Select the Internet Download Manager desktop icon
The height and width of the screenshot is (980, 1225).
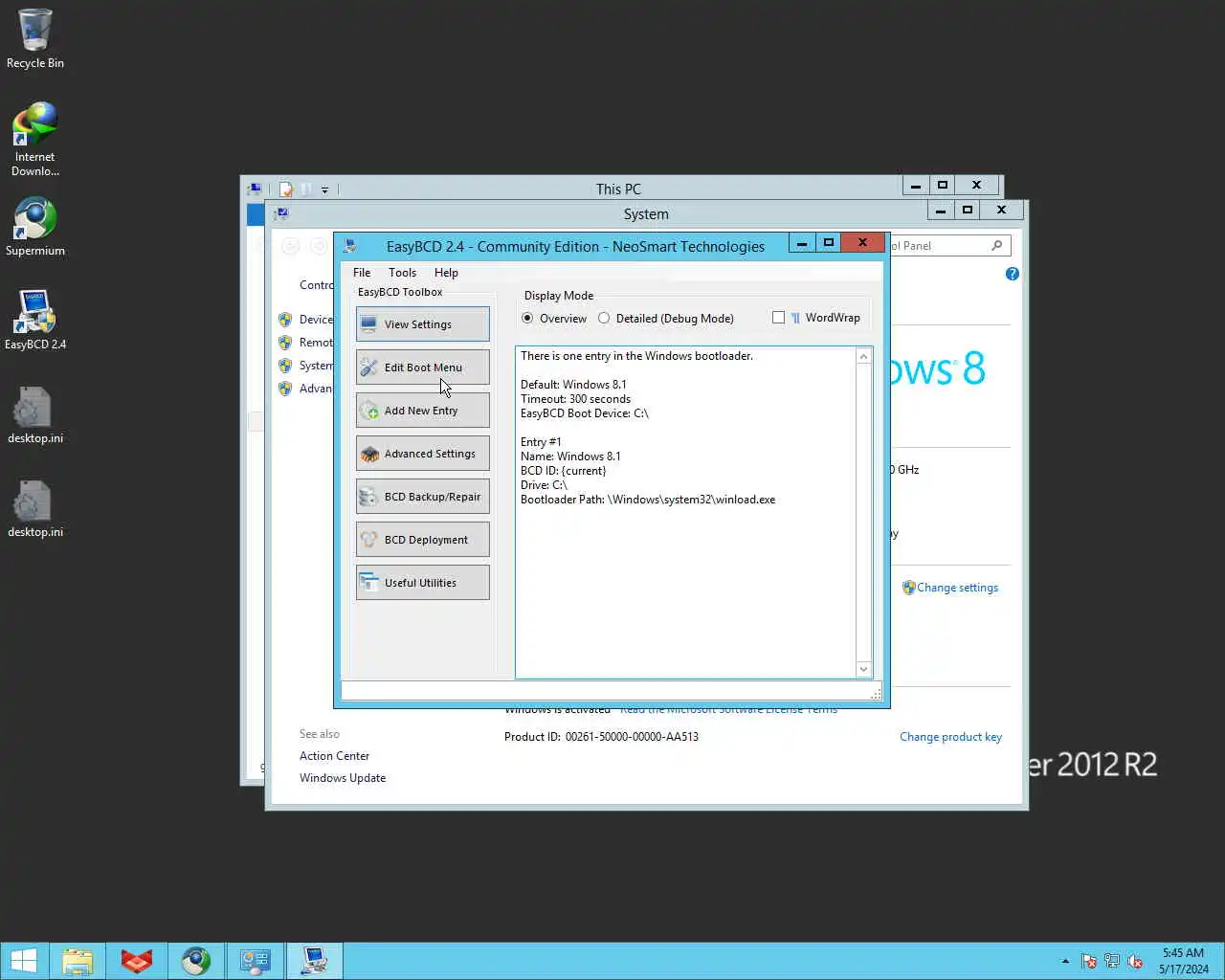pyautogui.click(x=35, y=140)
